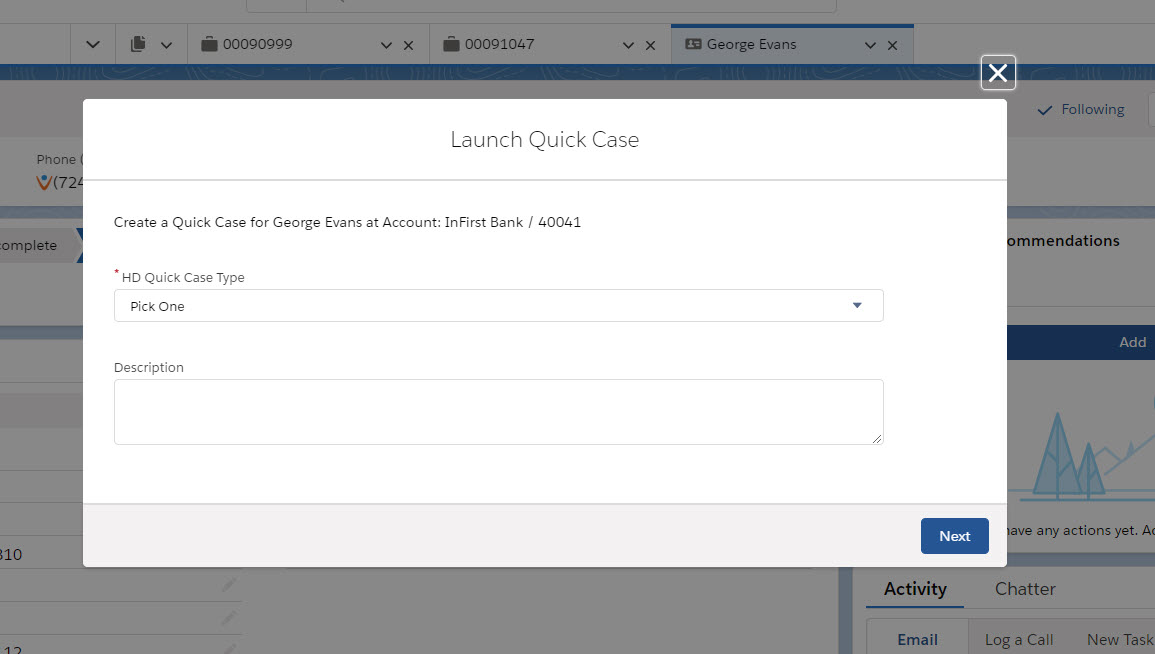Open the Log a Call action

click(1018, 640)
